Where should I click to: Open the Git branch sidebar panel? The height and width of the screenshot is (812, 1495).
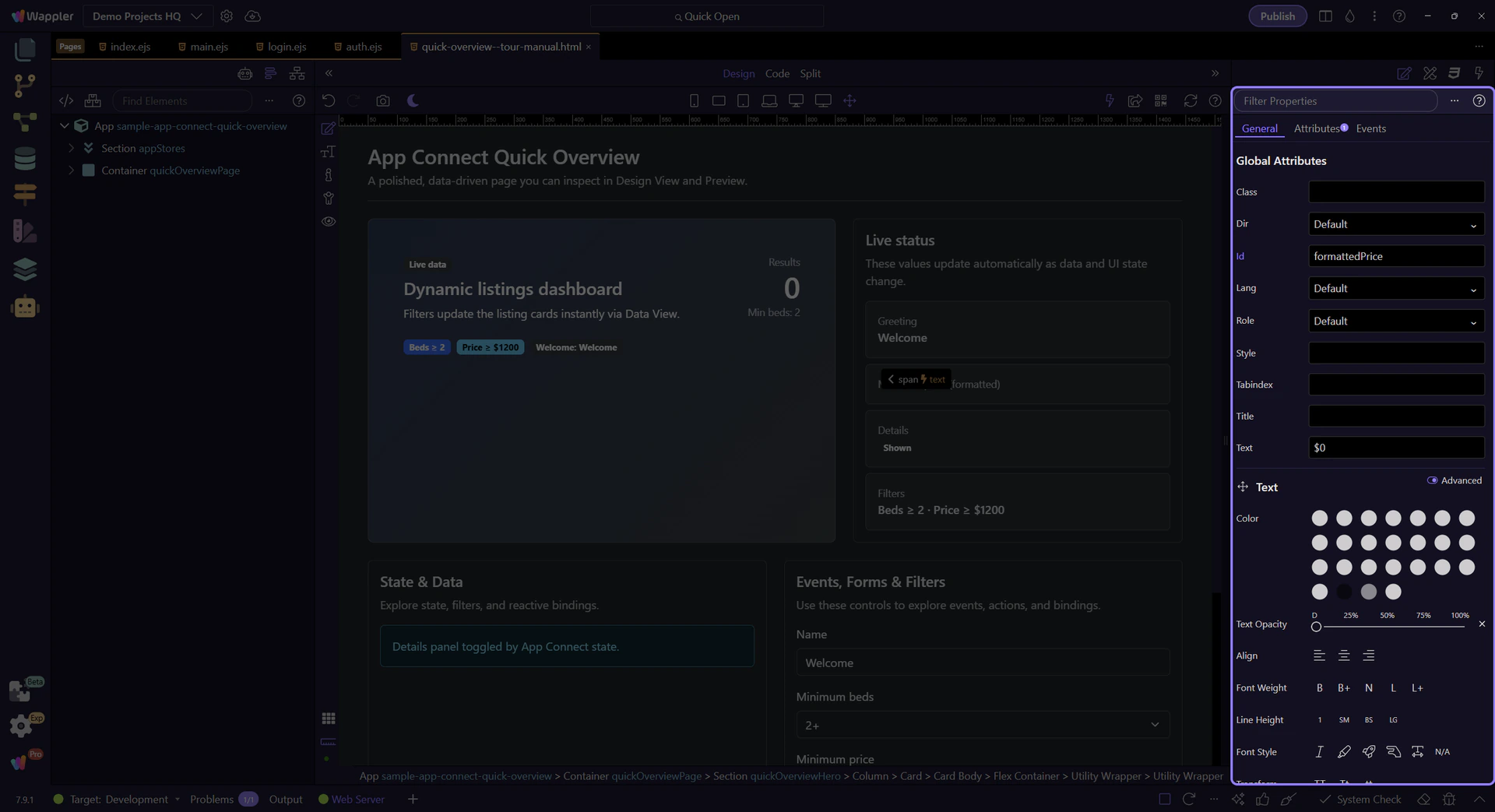pos(25,85)
